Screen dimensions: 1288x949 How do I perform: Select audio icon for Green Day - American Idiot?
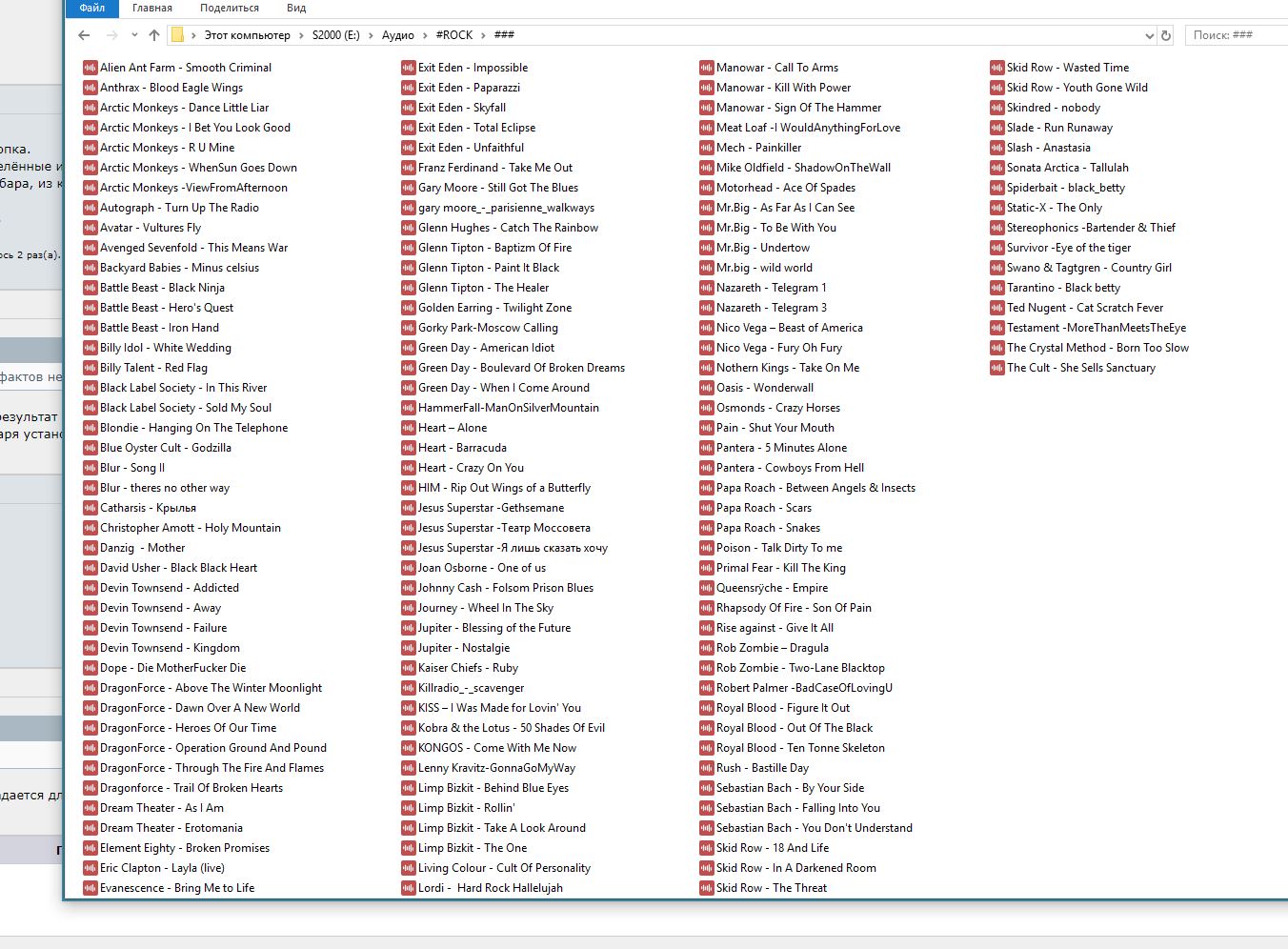(409, 348)
